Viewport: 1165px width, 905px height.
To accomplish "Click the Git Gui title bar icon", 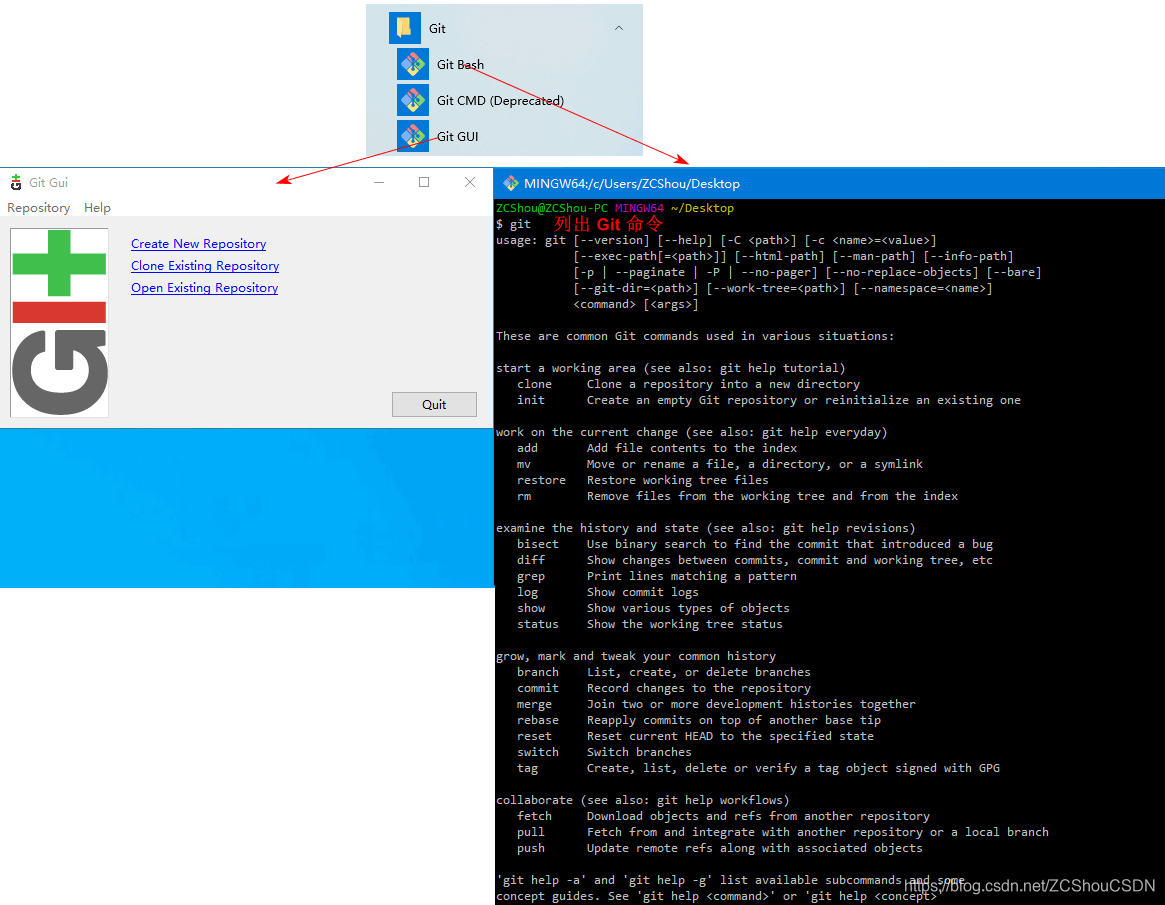I will tap(16, 182).
